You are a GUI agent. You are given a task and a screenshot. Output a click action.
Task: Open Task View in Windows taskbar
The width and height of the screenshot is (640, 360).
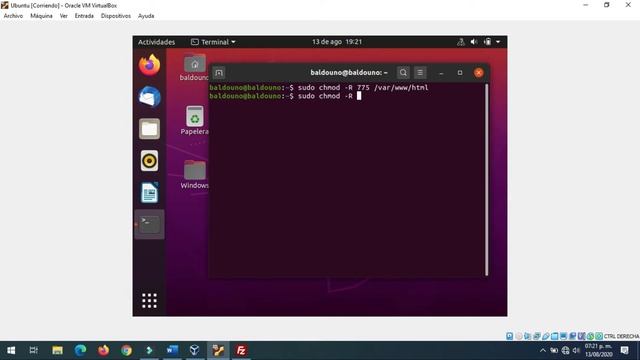[34, 350]
